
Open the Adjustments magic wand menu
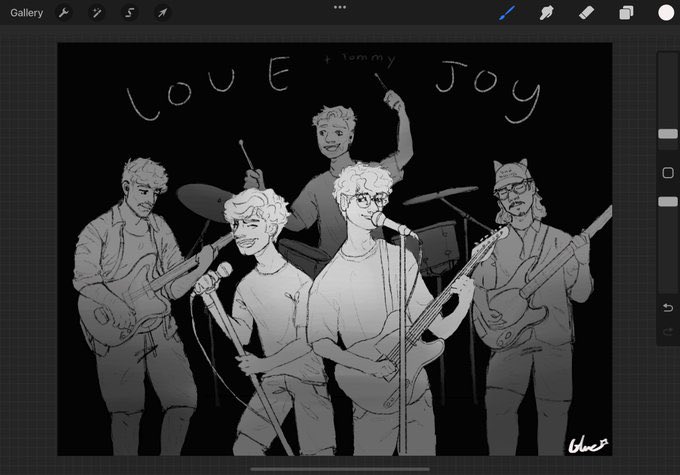coord(96,13)
